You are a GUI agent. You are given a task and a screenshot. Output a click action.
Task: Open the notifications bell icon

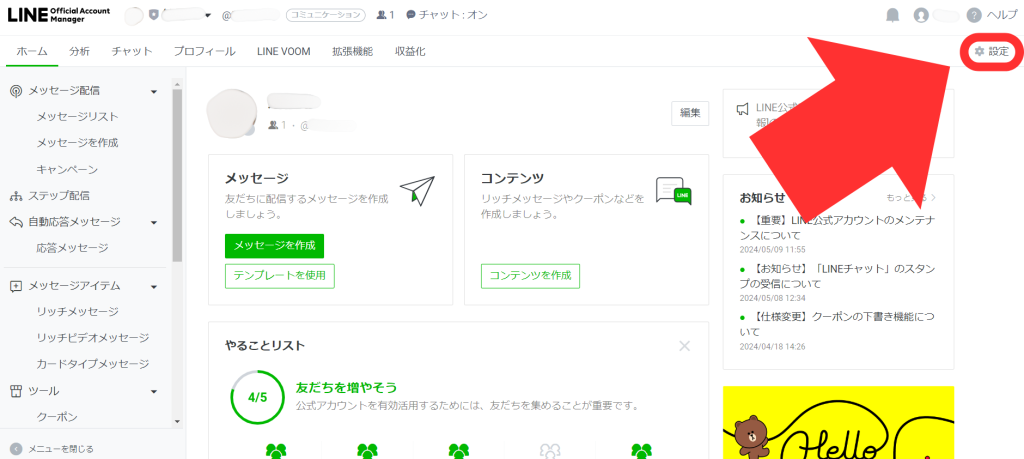(892, 15)
